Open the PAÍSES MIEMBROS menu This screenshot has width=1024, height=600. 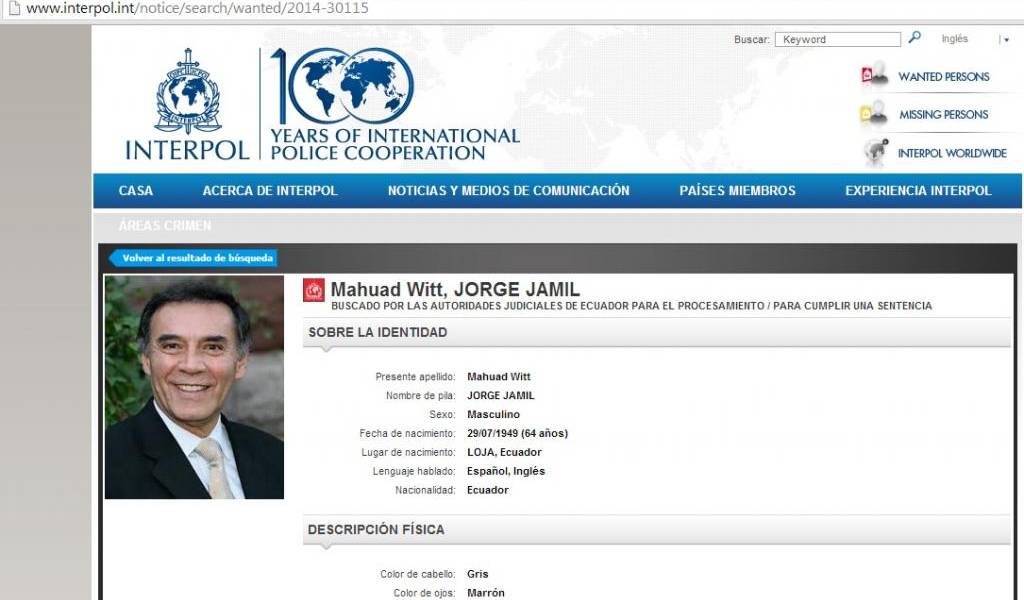click(x=737, y=190)
